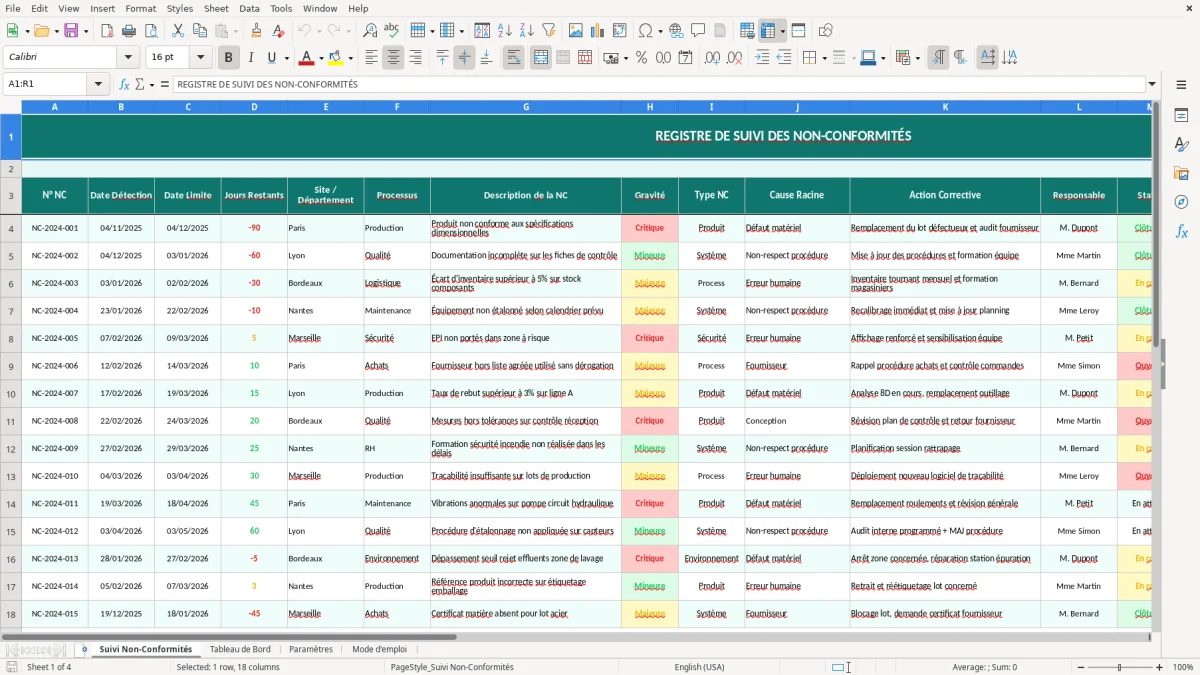Format as date icon
This screenshot has width=1200, height=675.
click(685, 58)
